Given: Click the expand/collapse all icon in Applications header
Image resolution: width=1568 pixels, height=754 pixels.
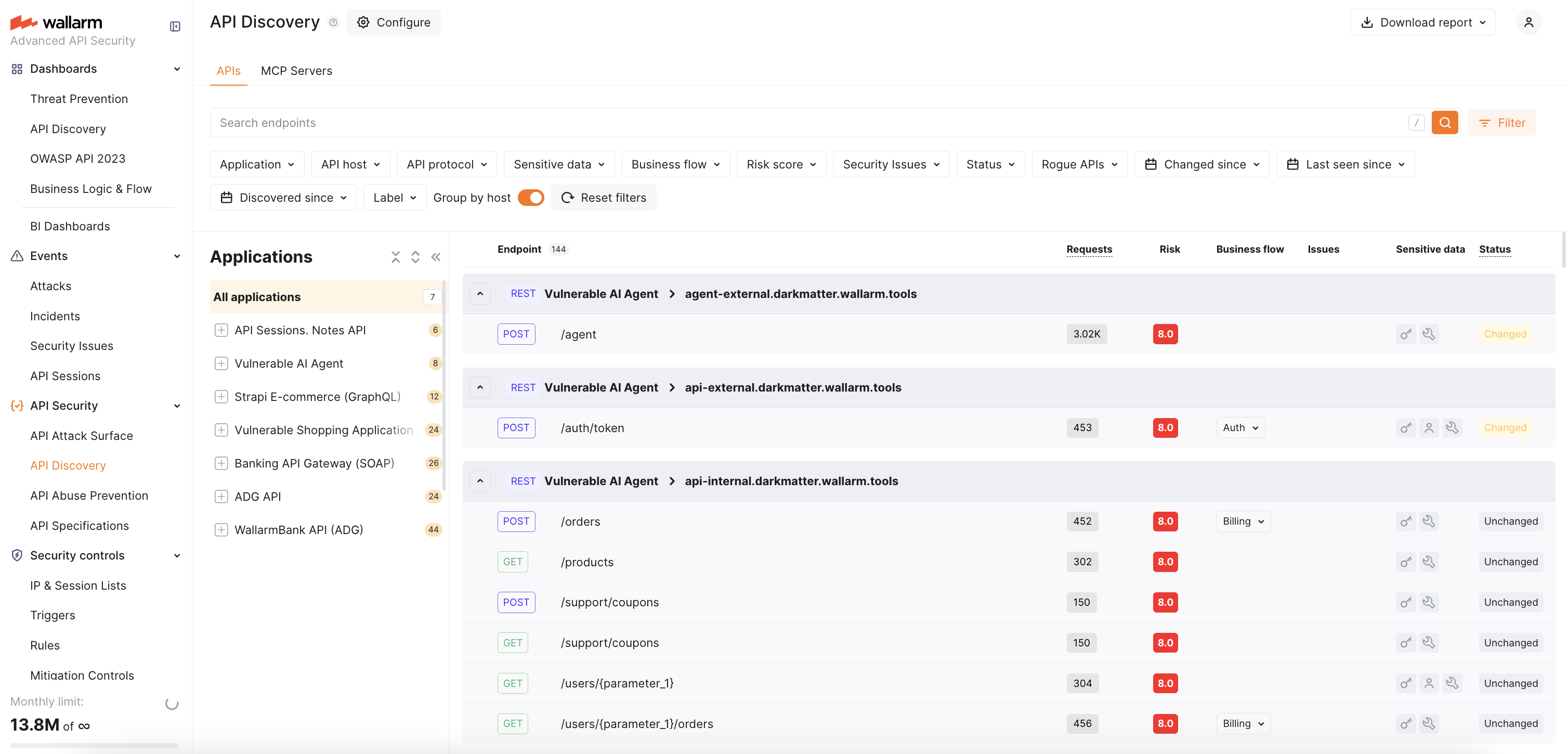Looking at the screenshot, I should 415,257.
